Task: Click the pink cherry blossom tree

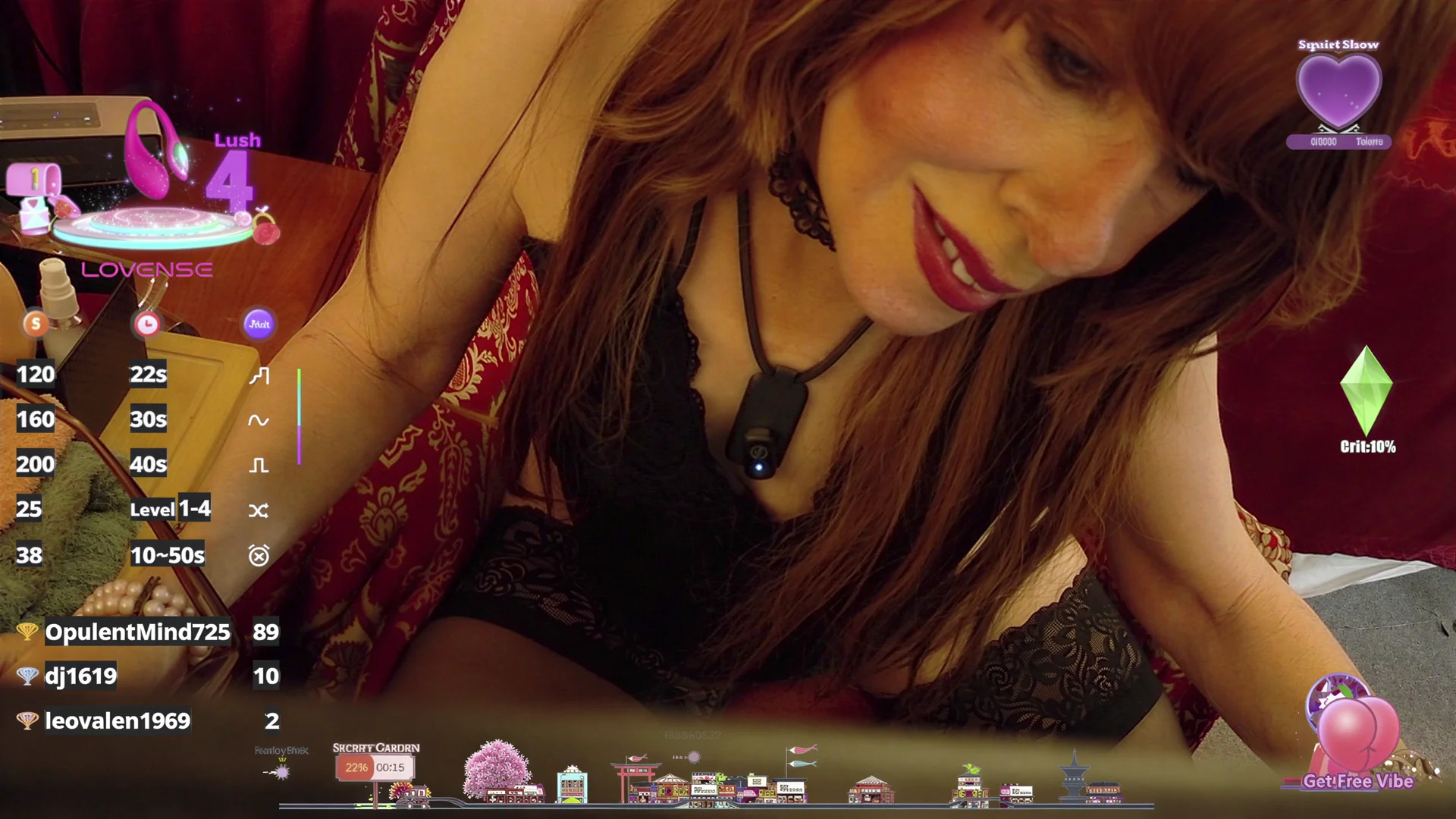Action: coord(497,767)
